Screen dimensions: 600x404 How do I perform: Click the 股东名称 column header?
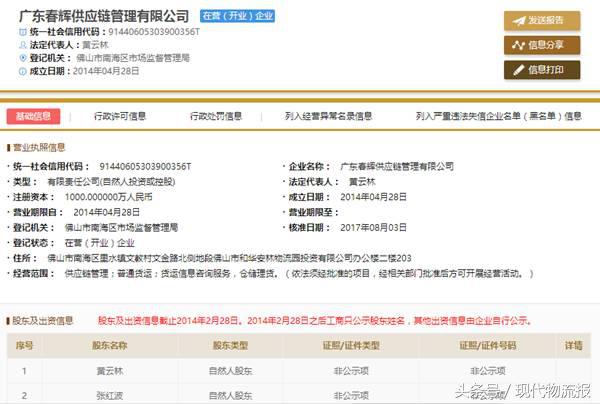pyautogui.click(x=110, y=346)
